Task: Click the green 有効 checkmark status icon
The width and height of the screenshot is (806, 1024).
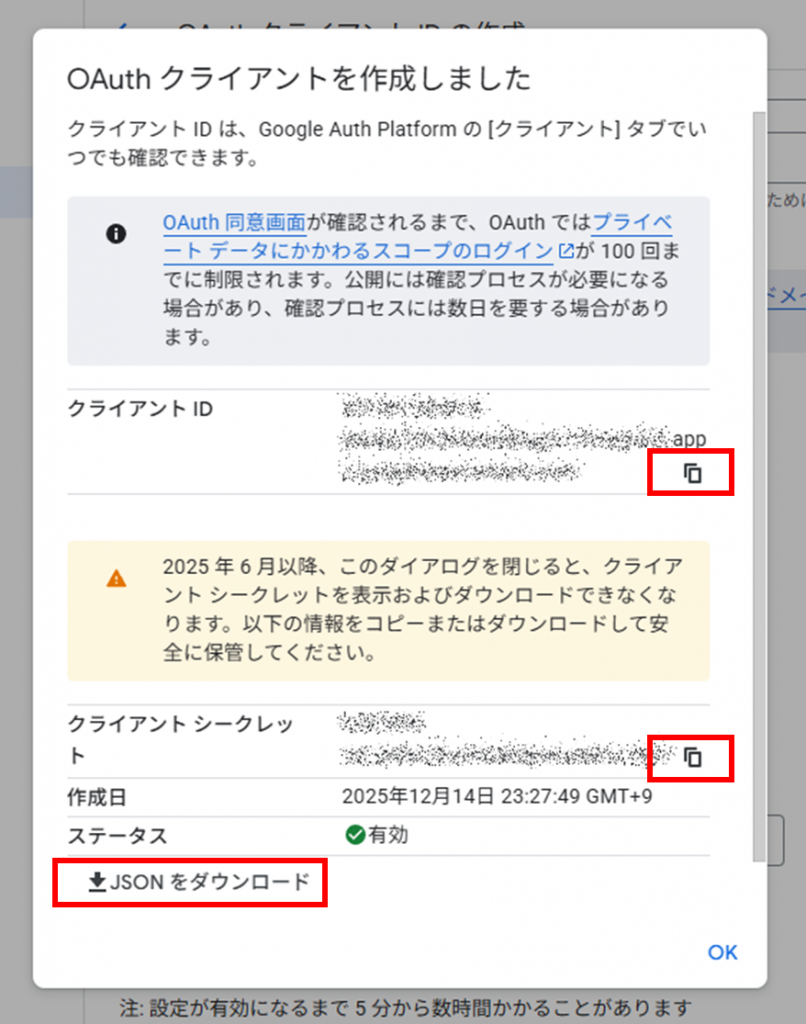Action: pyautogui.click(x=354, y=835)
